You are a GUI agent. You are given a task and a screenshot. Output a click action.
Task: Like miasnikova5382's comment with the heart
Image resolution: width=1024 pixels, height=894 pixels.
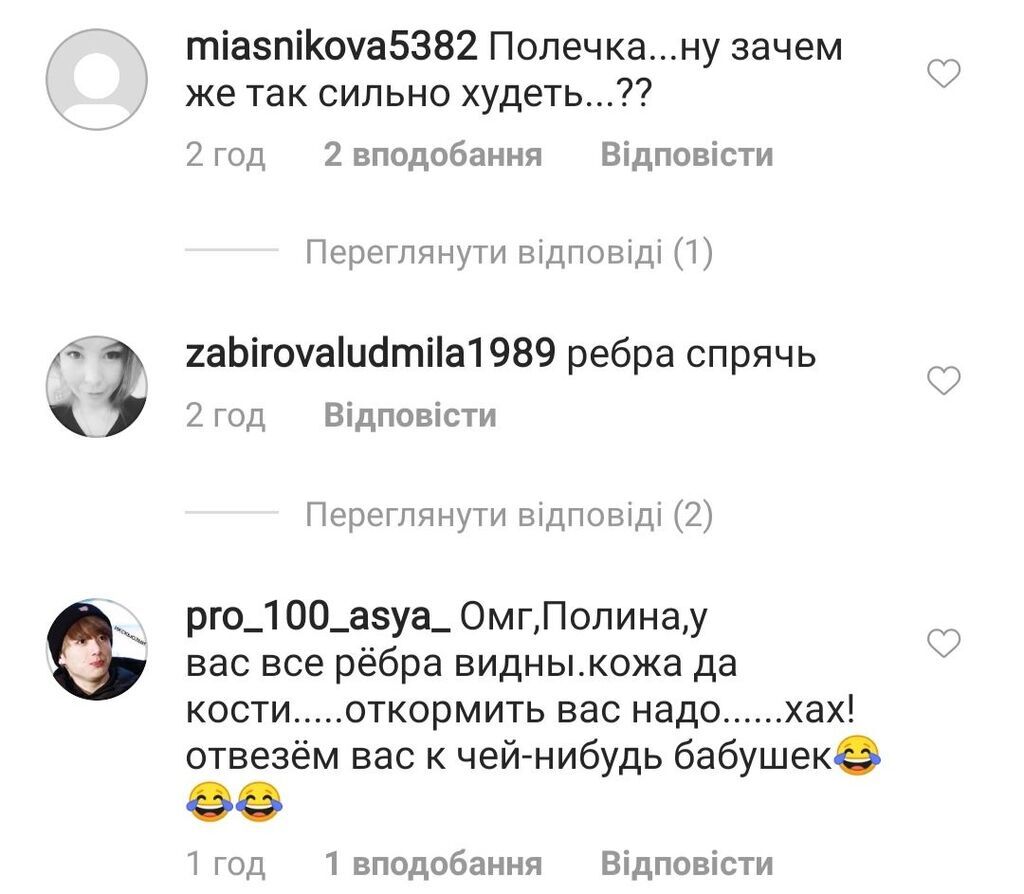[944, 73]
